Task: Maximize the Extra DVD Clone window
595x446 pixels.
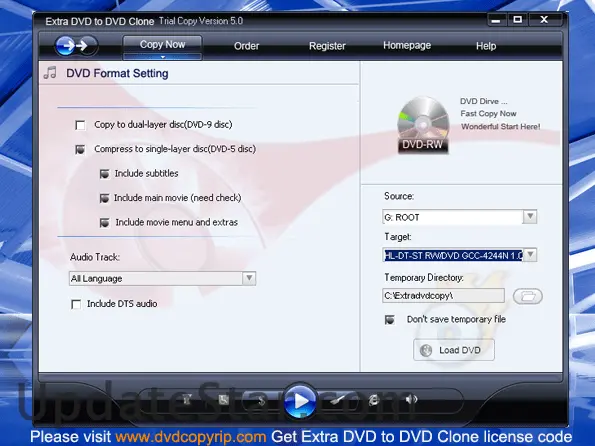Action: click(x=518, y=20)
